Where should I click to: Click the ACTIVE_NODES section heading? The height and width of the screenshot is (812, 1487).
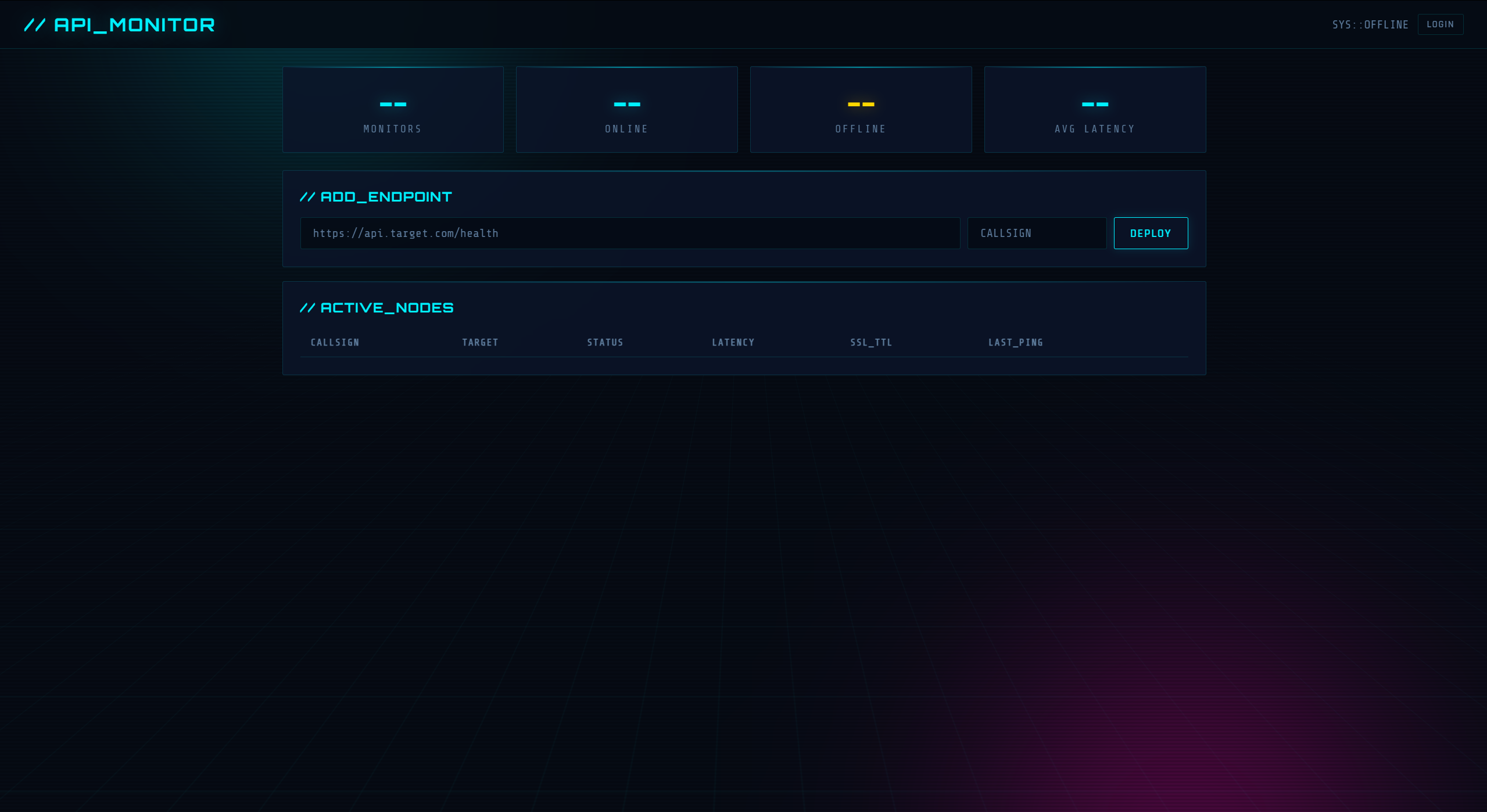tap(377, 308)
